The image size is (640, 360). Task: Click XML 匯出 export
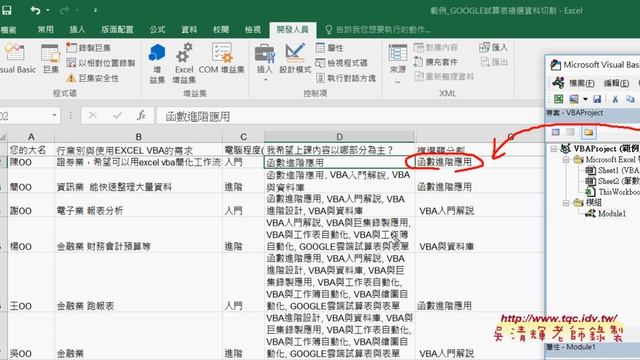coord(493,62)
